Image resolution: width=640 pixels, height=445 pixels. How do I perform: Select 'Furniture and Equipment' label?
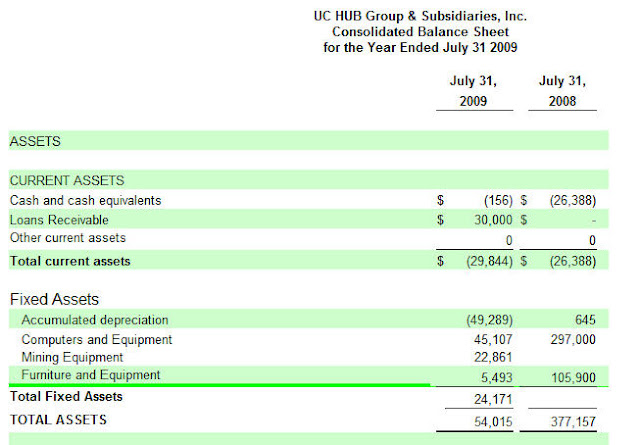pyautogui.click(x=91, y=375)
